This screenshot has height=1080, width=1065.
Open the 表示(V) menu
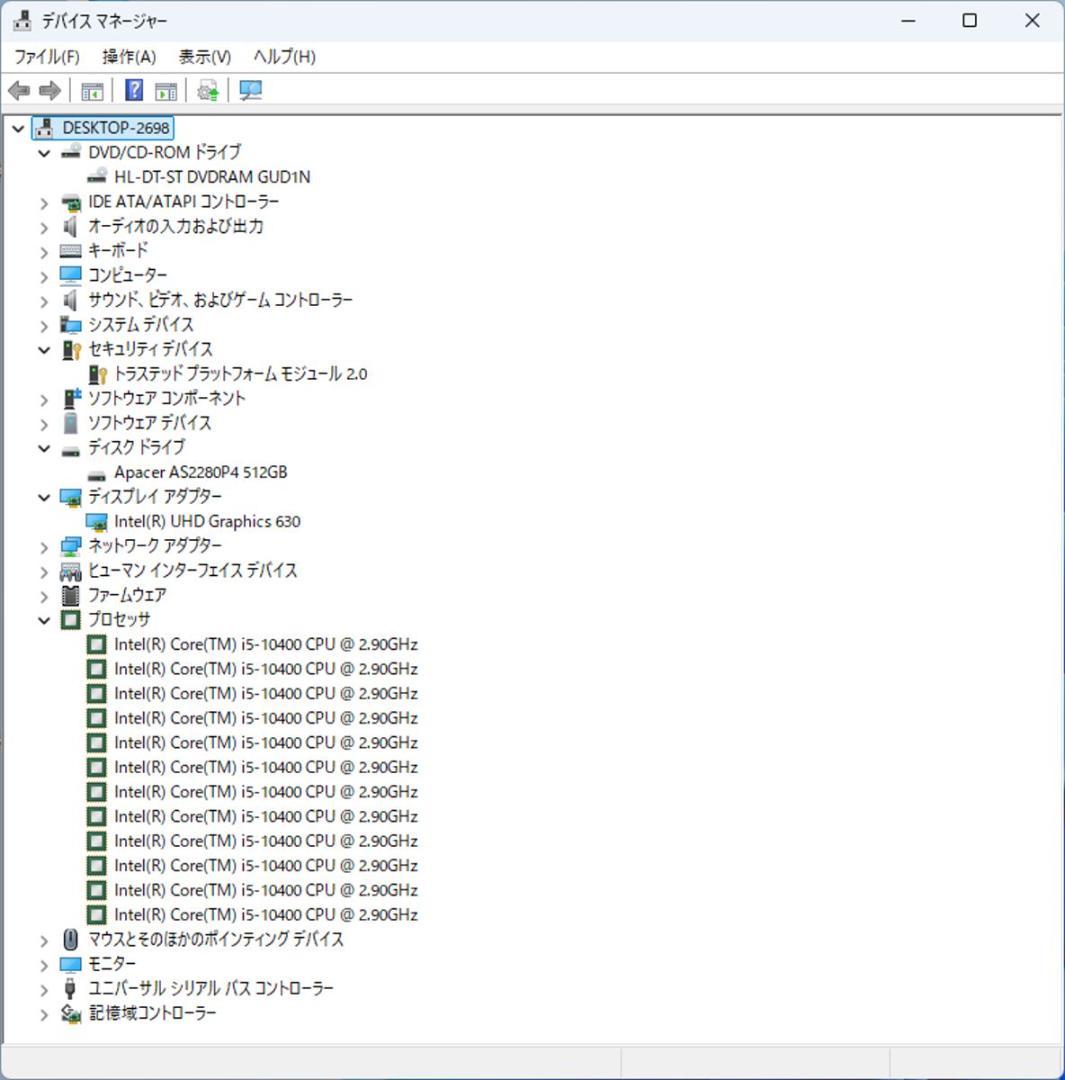pos(203,57)
